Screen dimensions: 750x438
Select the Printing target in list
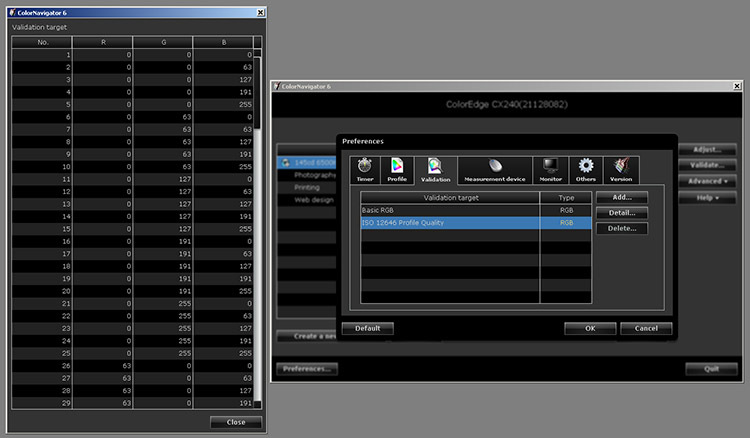tap(307, 187)
